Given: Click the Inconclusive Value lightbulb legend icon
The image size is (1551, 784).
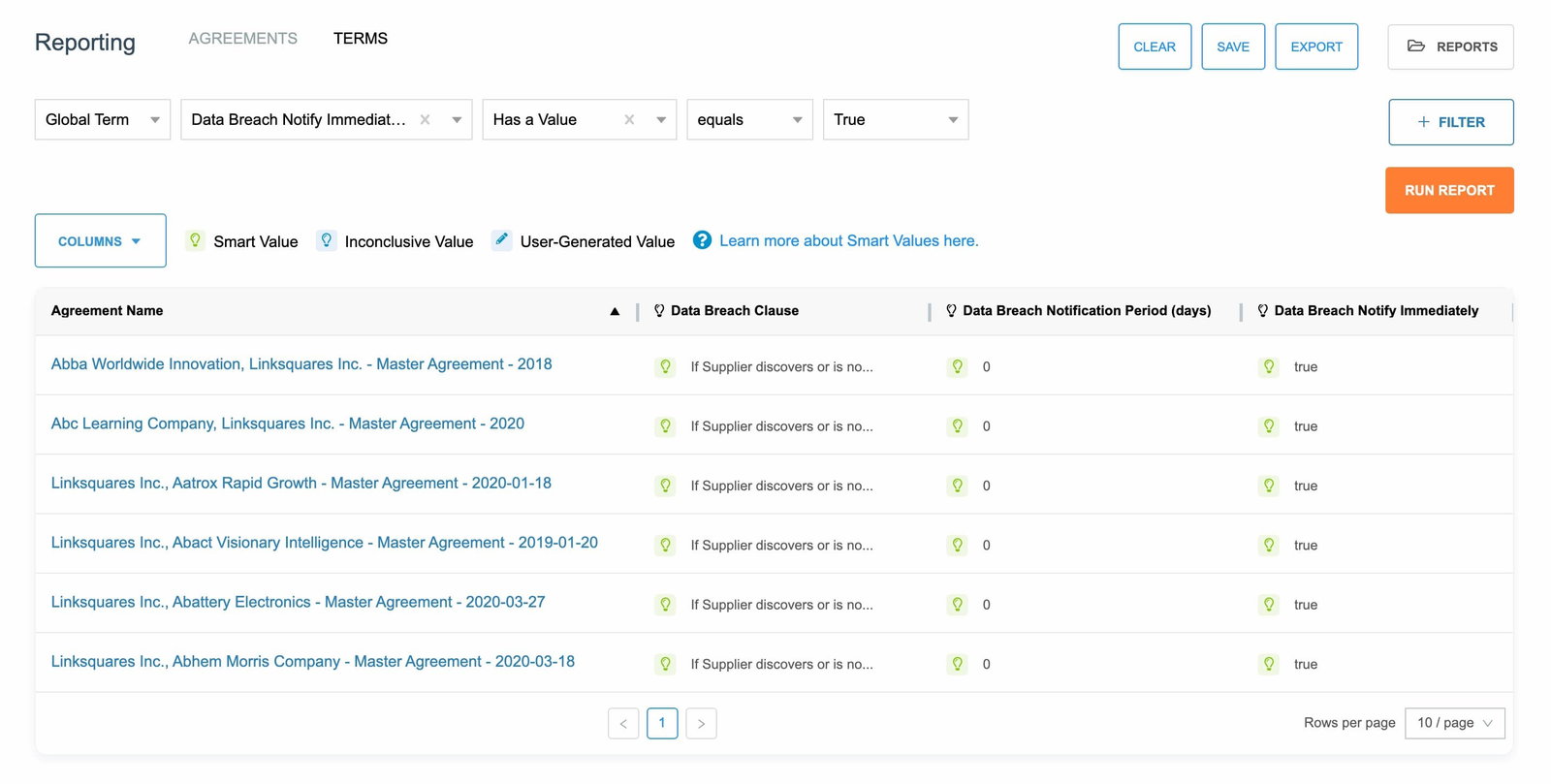Looking at the screenshot, I should [x=327, y=240].
